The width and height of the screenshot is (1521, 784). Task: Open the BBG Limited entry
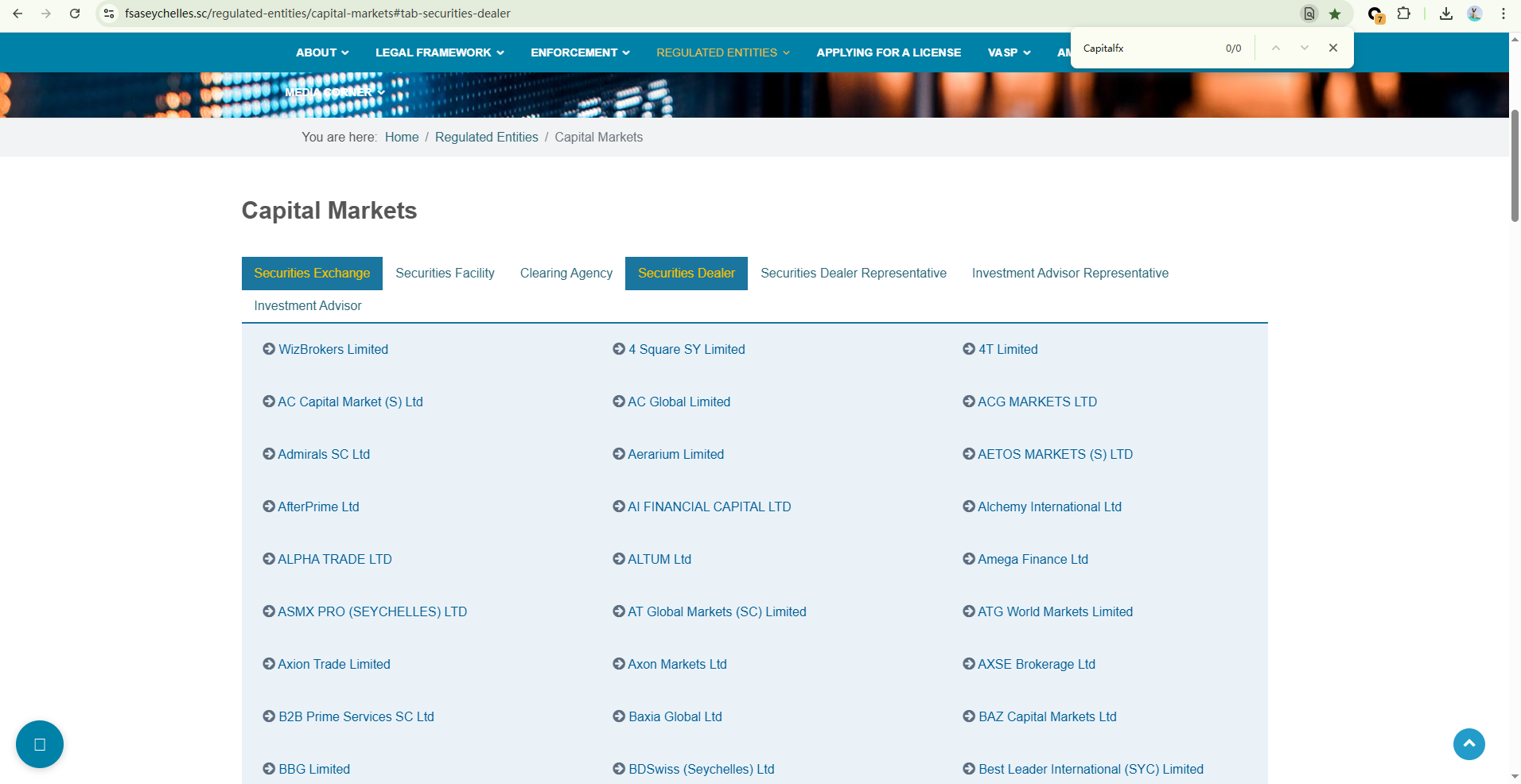(x=314, y=769)
